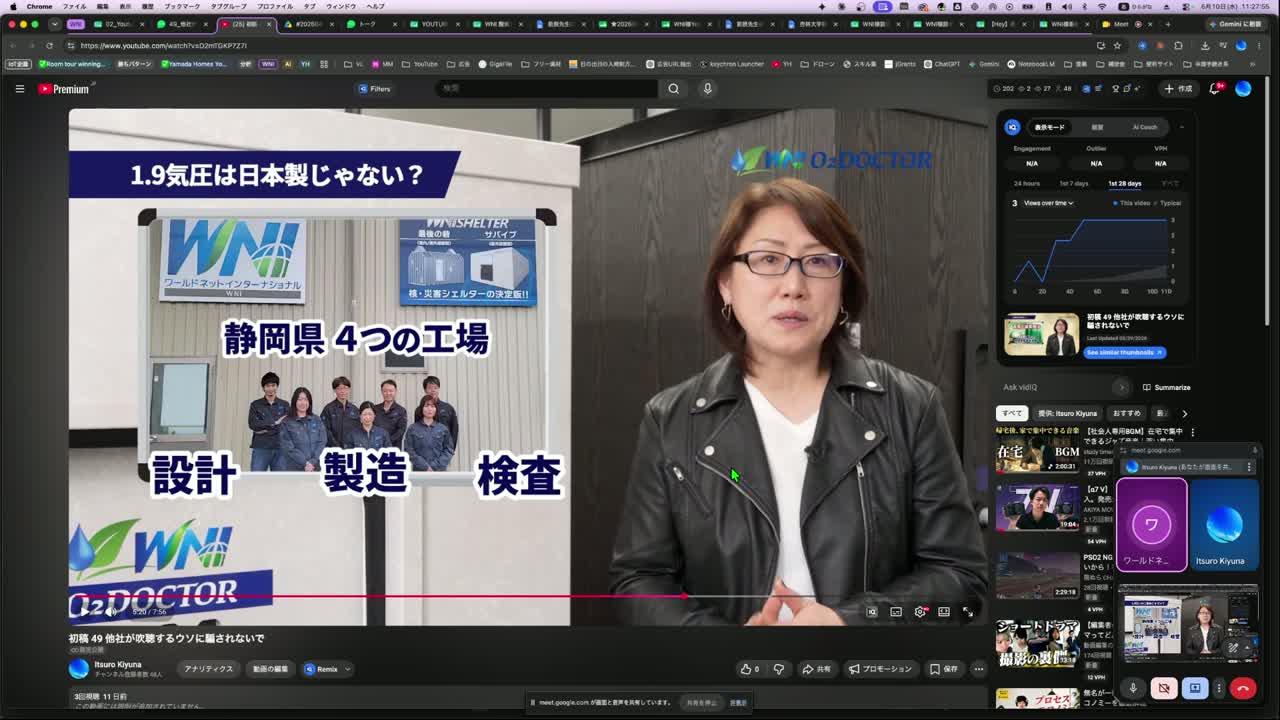
Task: Click Summarize in vidIQ panel
Action: coord(1167,387)
